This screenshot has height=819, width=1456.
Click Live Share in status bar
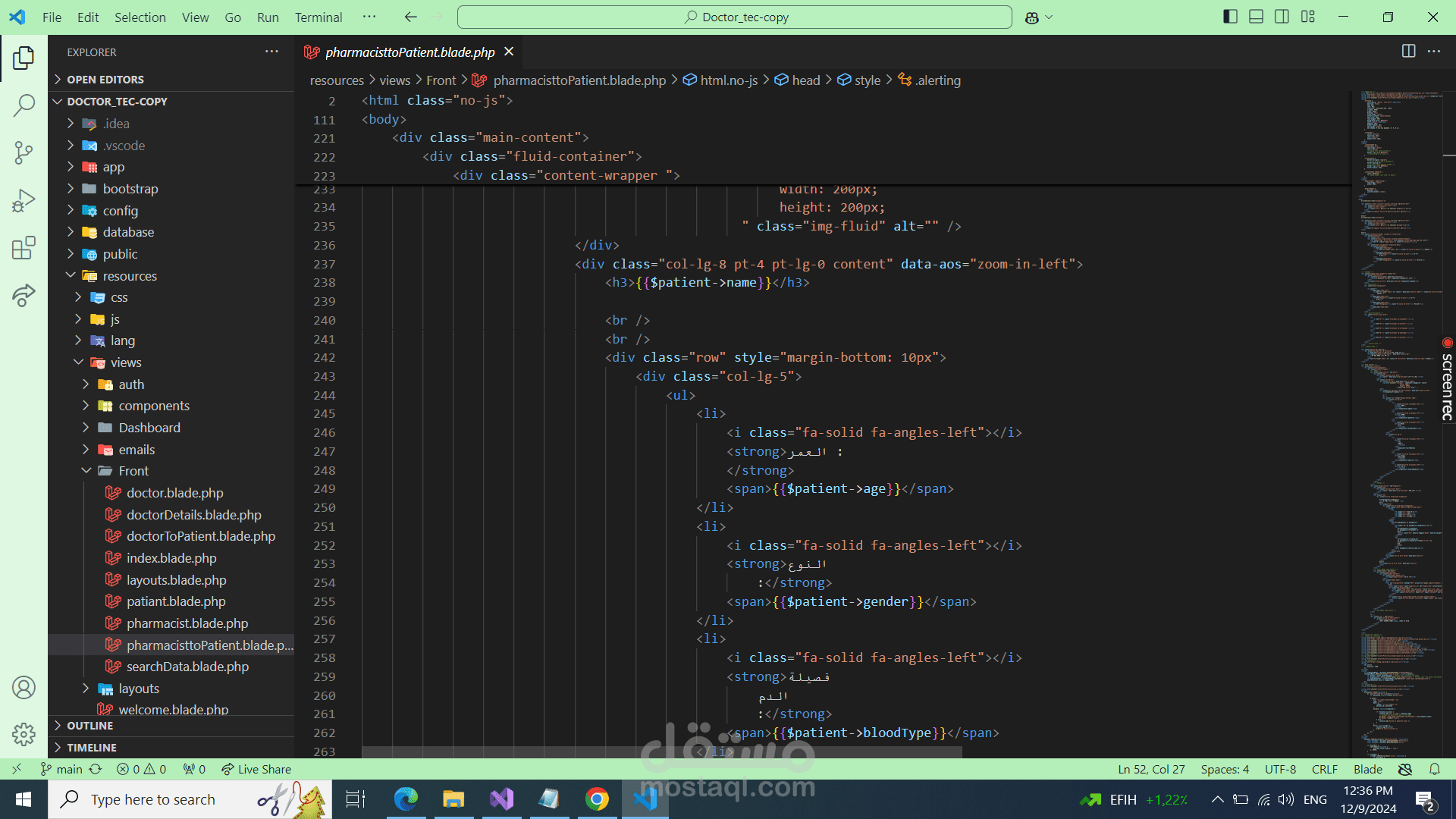click(x=256, y=769)
